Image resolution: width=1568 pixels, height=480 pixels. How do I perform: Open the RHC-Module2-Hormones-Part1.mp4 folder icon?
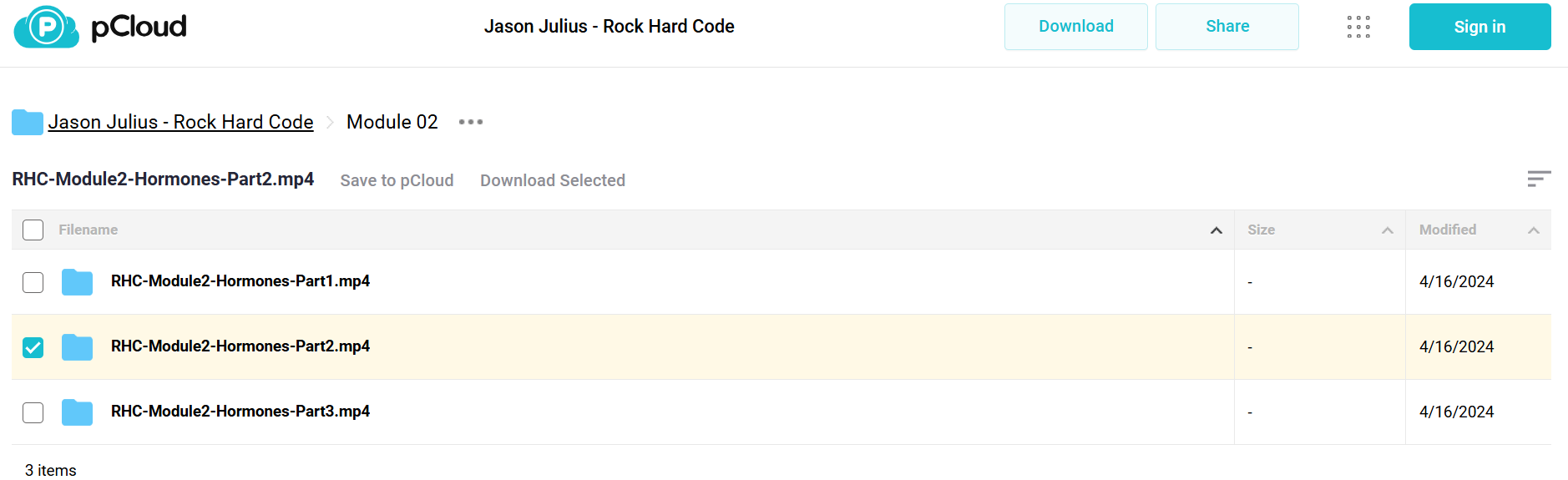77,282
